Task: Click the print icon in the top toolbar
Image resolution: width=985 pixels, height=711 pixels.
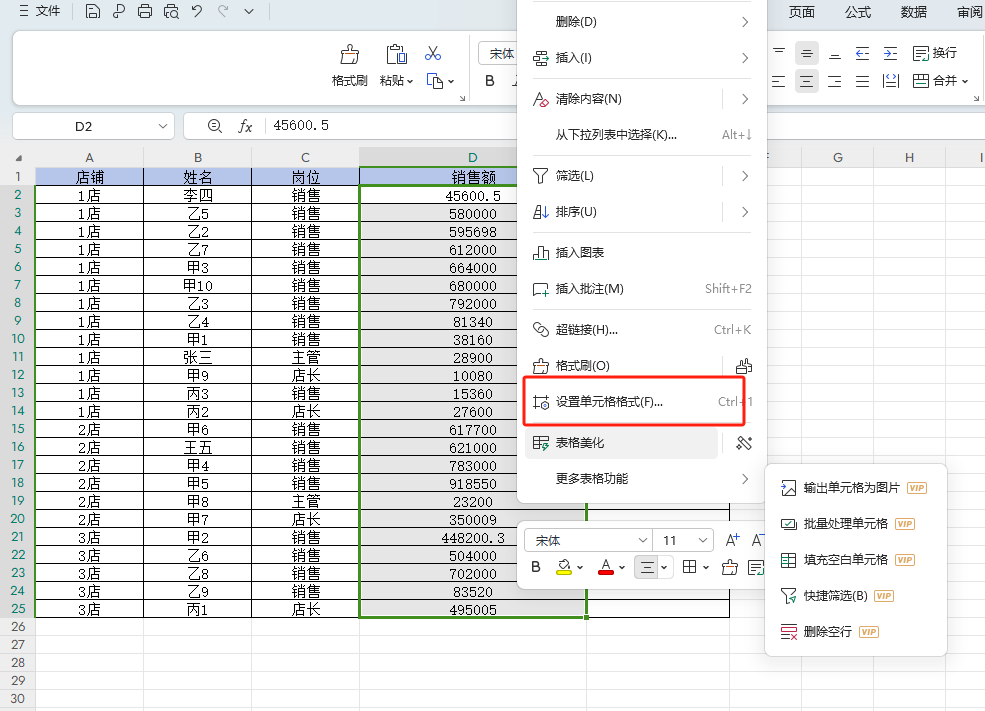Action: point(144,11)
